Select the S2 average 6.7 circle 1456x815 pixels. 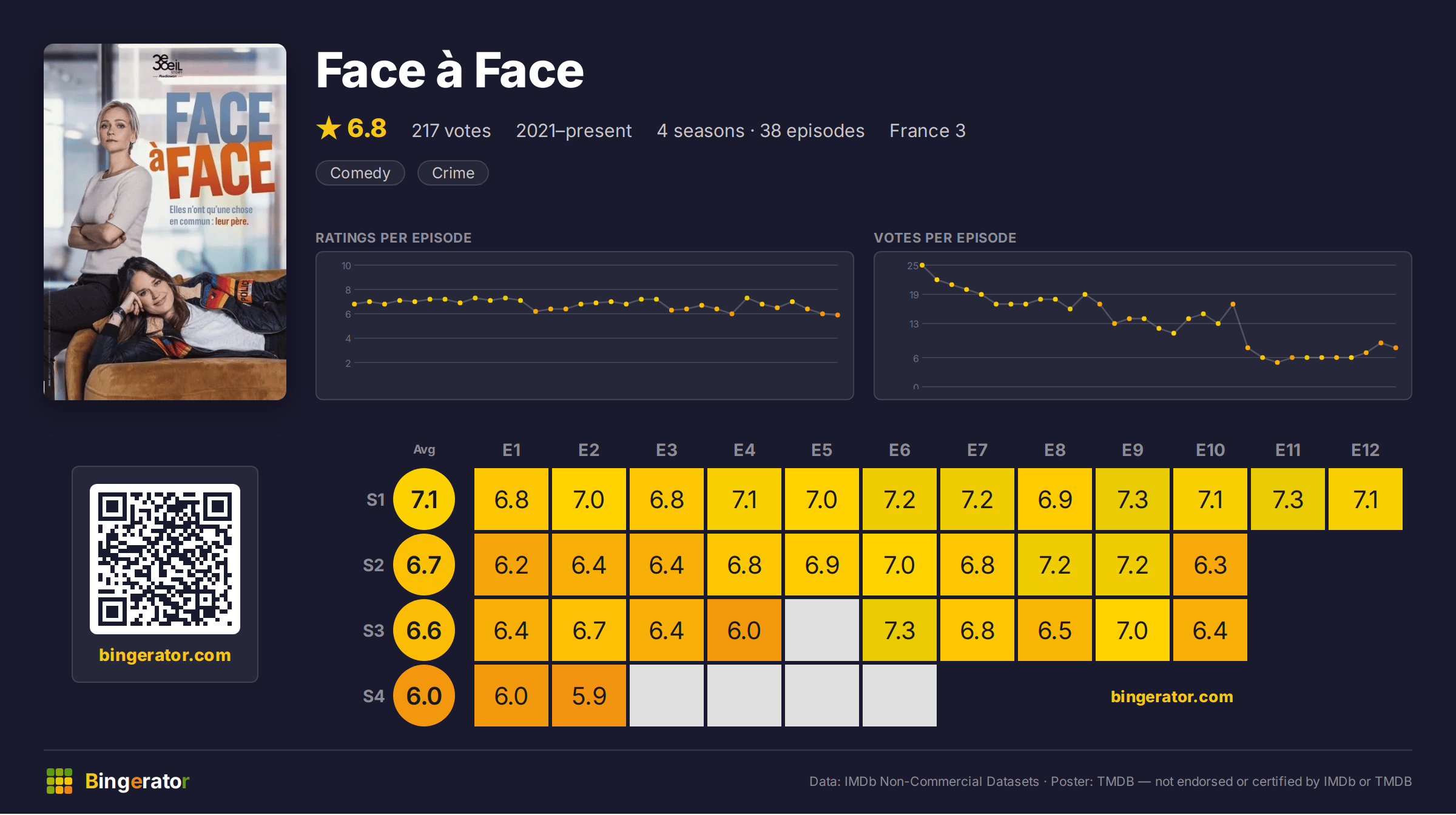pyautogui.click(x=424, y=565)
